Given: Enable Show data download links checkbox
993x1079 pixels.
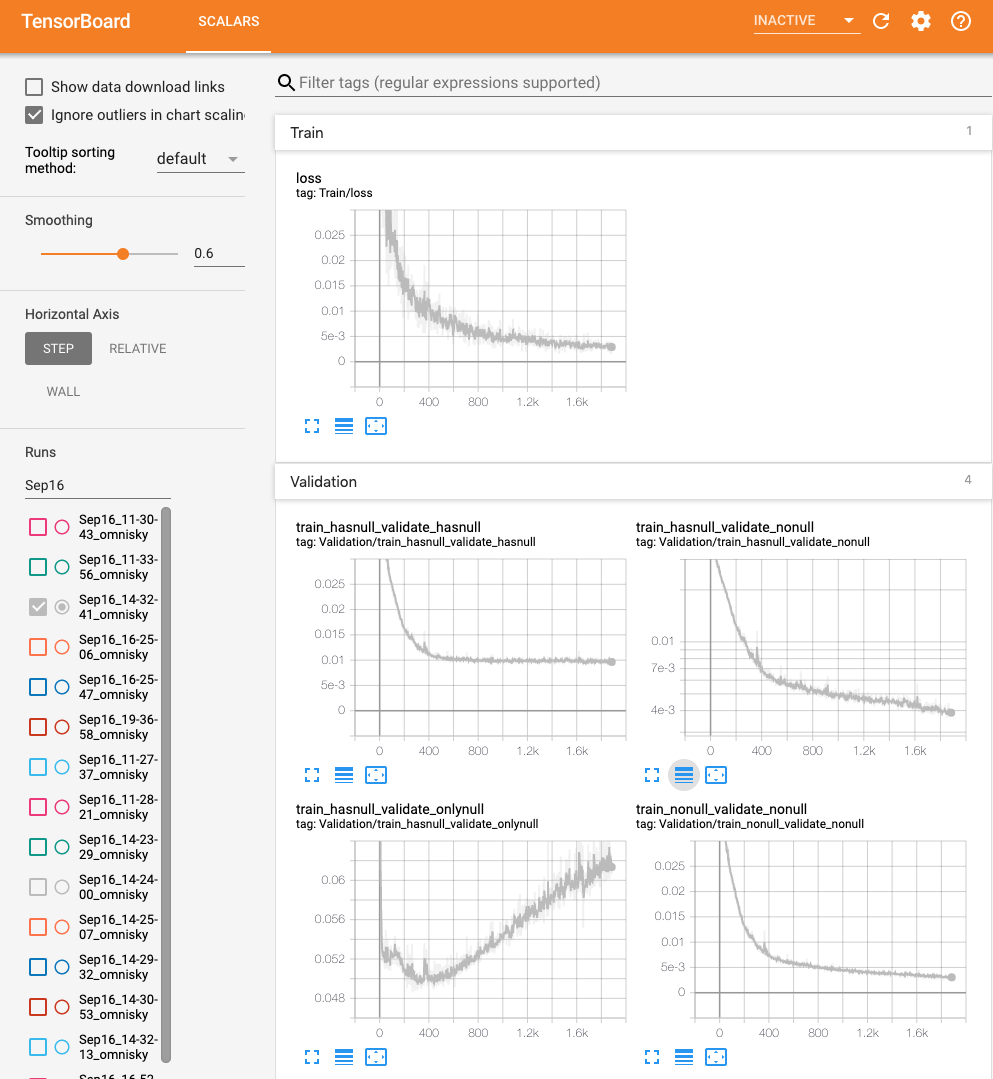Looking at the screenshot, I should click(34, 87).
